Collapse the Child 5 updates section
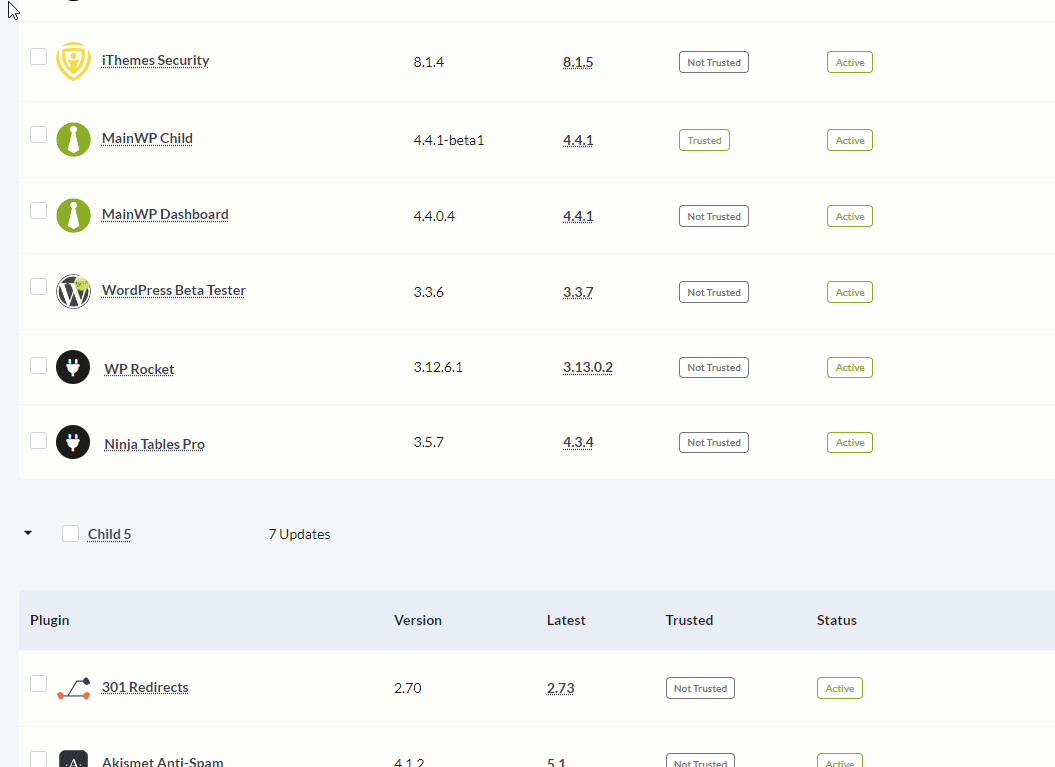 [28, 533]
